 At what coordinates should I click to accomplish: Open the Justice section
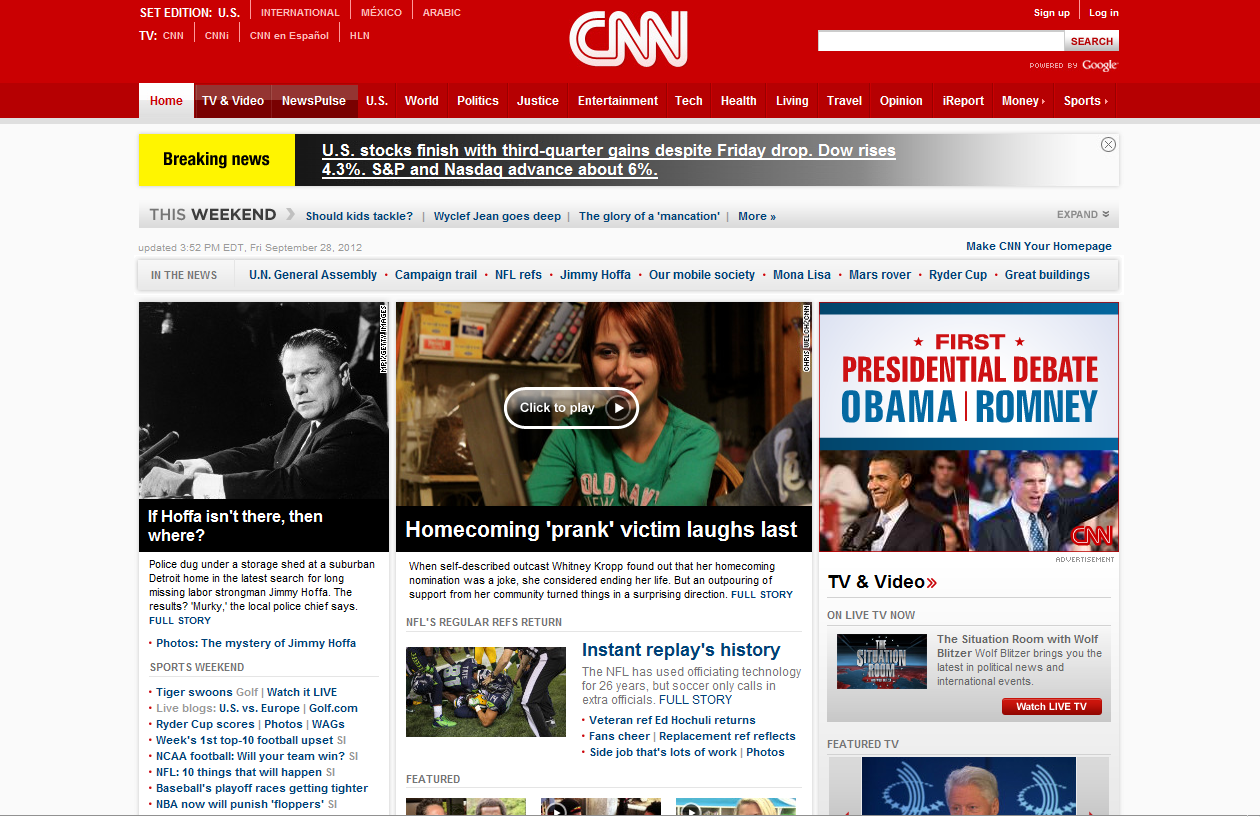[x=538, y=101]
